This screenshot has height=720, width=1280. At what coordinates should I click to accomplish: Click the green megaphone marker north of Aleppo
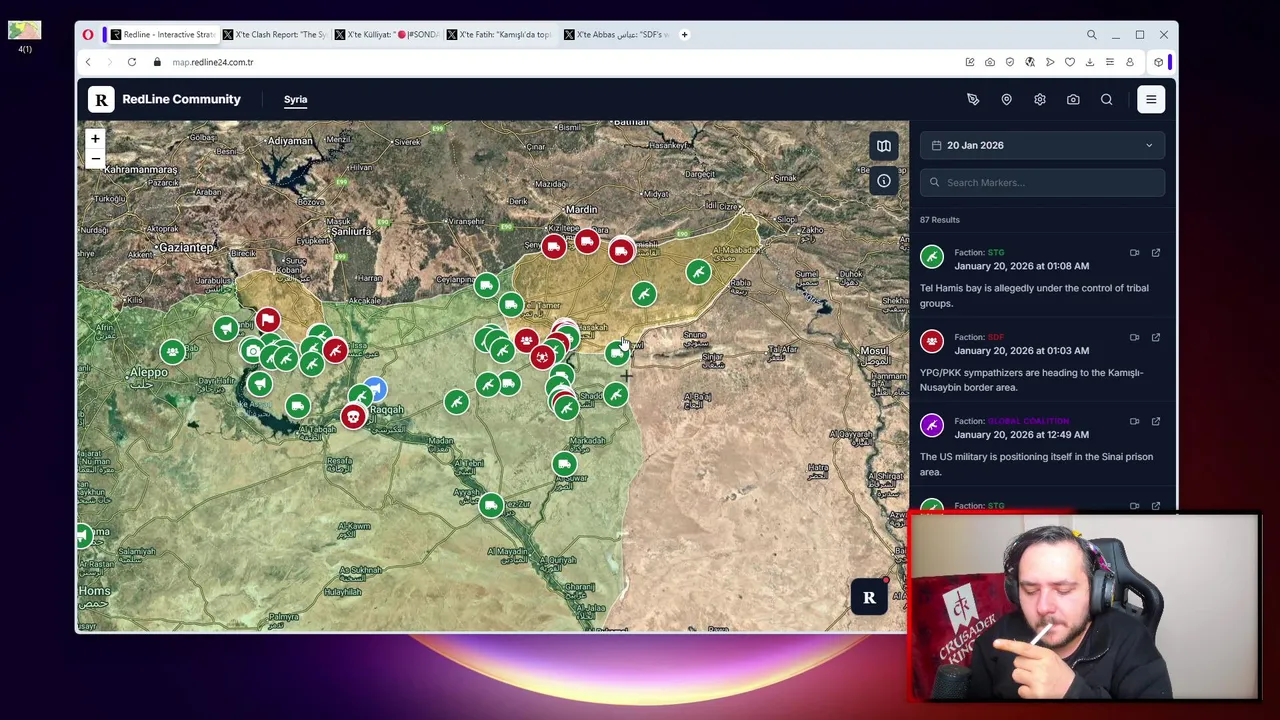coord(226,328)
